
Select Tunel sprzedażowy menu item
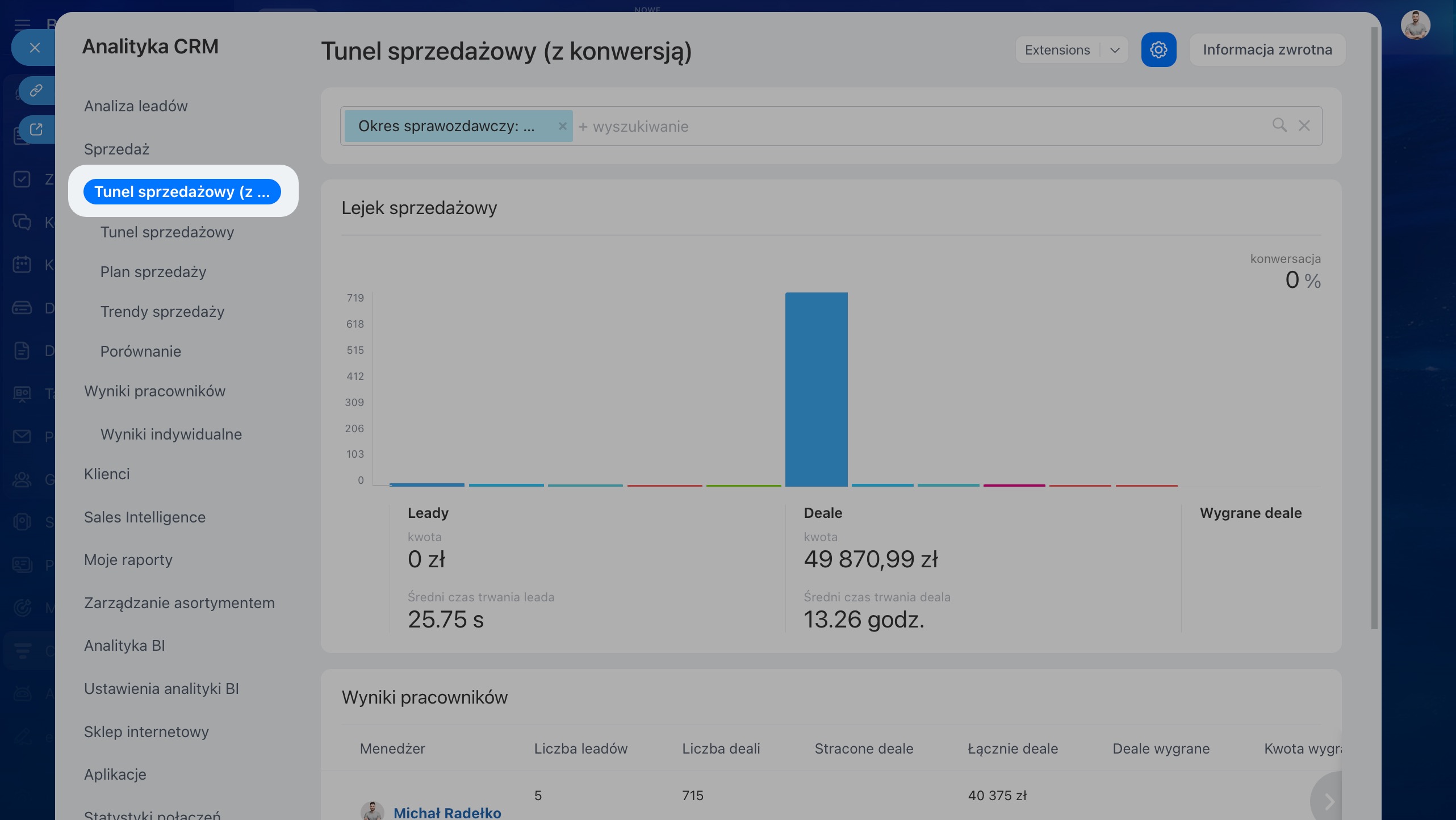(x=167, y=232)
